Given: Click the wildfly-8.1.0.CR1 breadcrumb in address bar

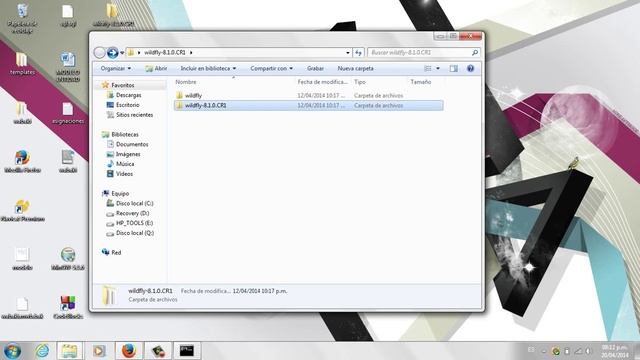Looking at the screenshot, I should 164,53.
